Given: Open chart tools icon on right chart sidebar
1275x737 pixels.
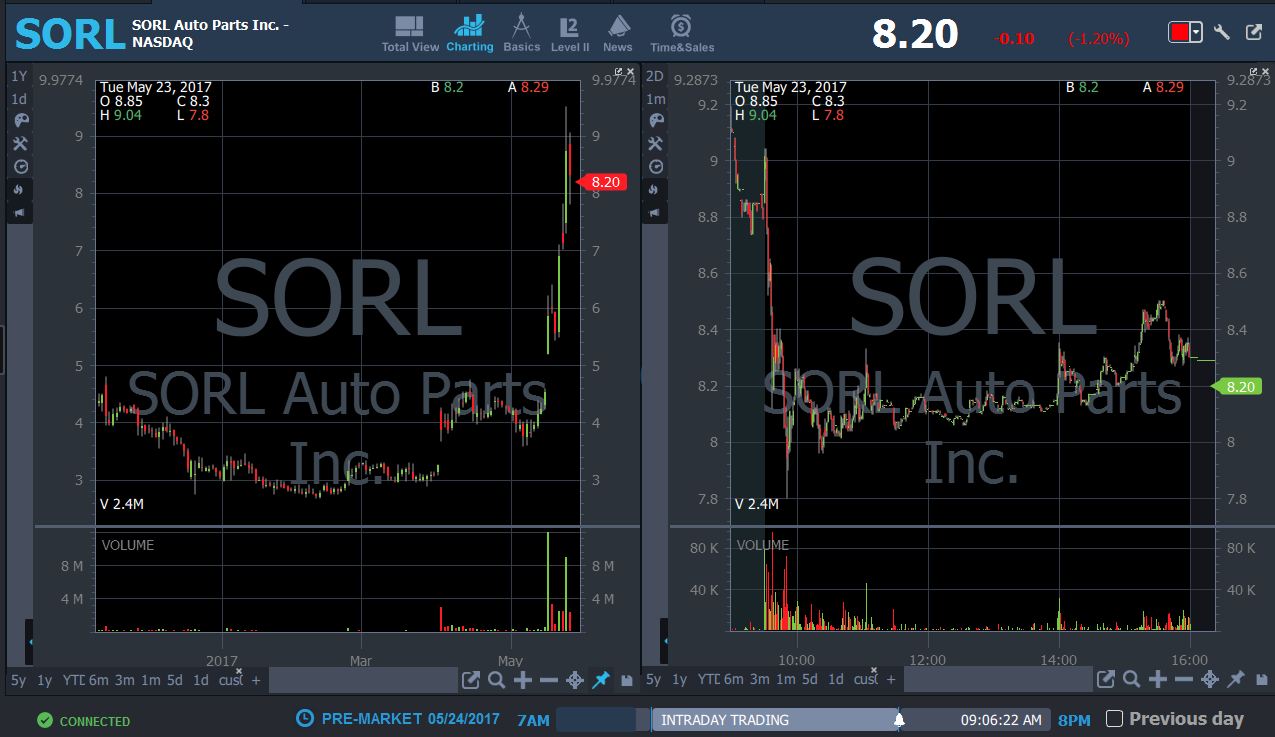Looking at the screenshot, I should click(656, 143).
